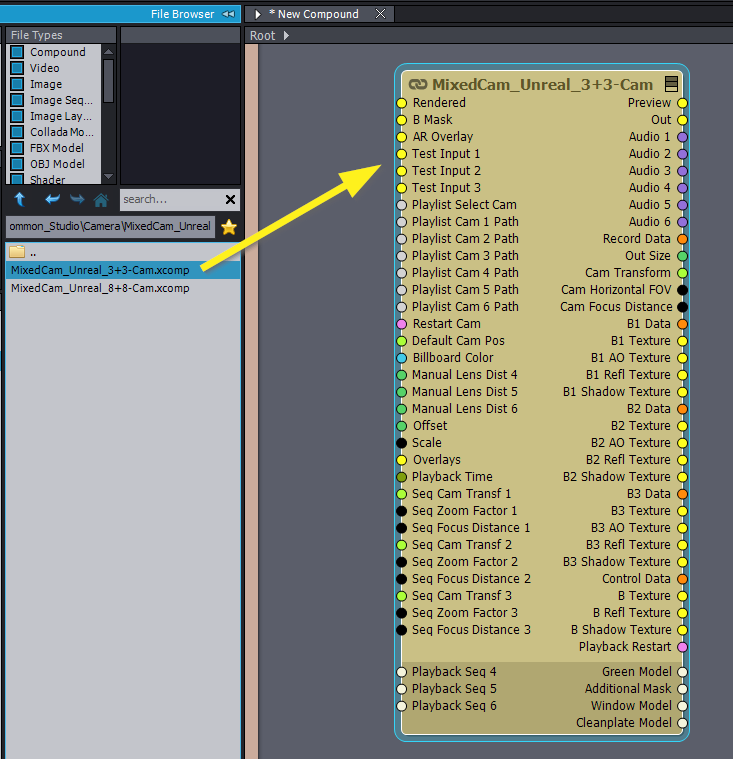733x759 pixels.
Task: Click the Out Size output pin
Action: (x=682, y=256)
